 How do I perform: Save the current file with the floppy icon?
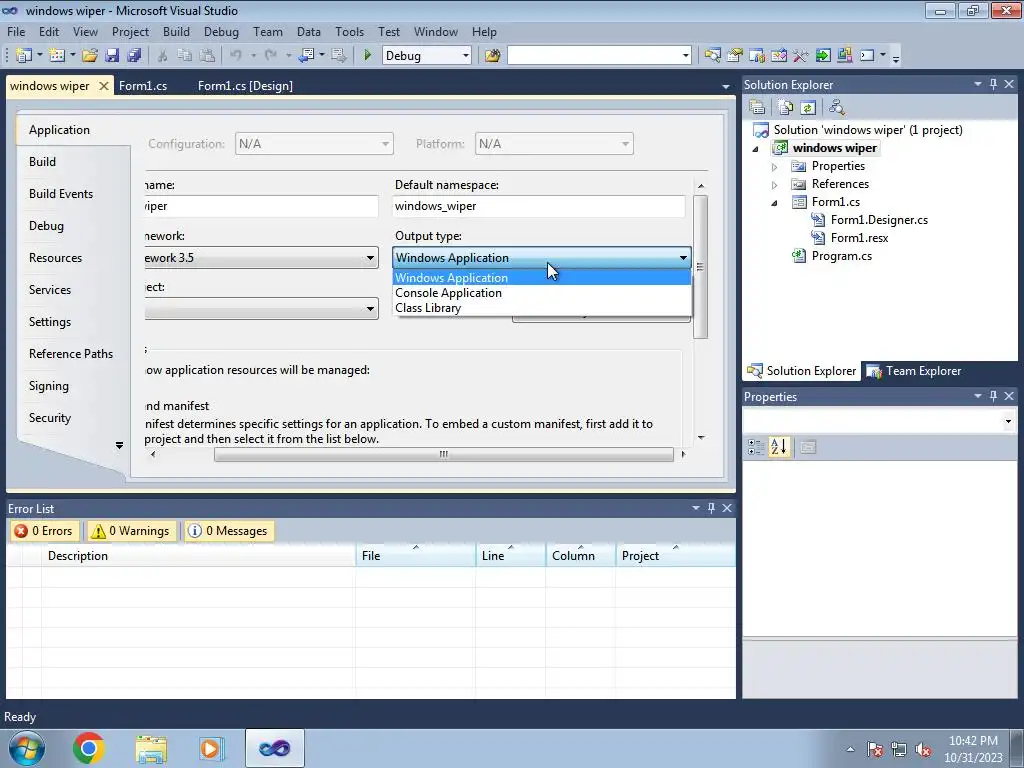[112, 56]
